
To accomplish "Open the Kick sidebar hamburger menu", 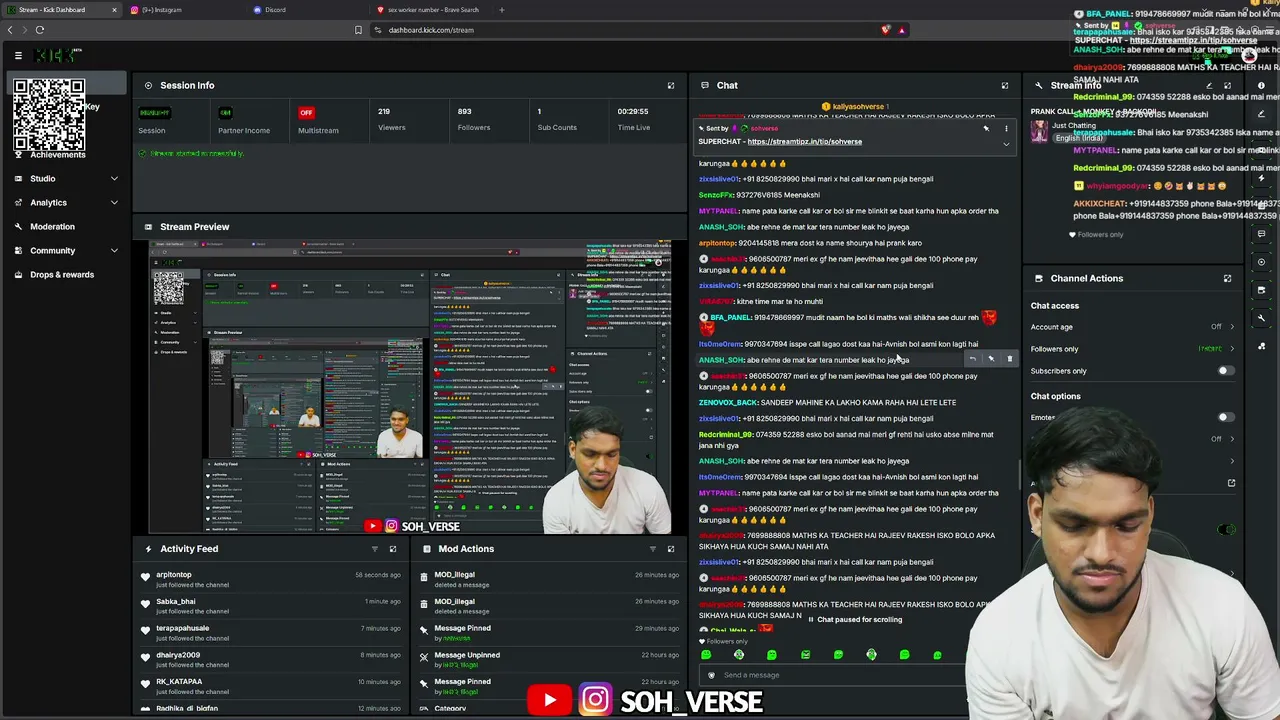I will point(18,56).
